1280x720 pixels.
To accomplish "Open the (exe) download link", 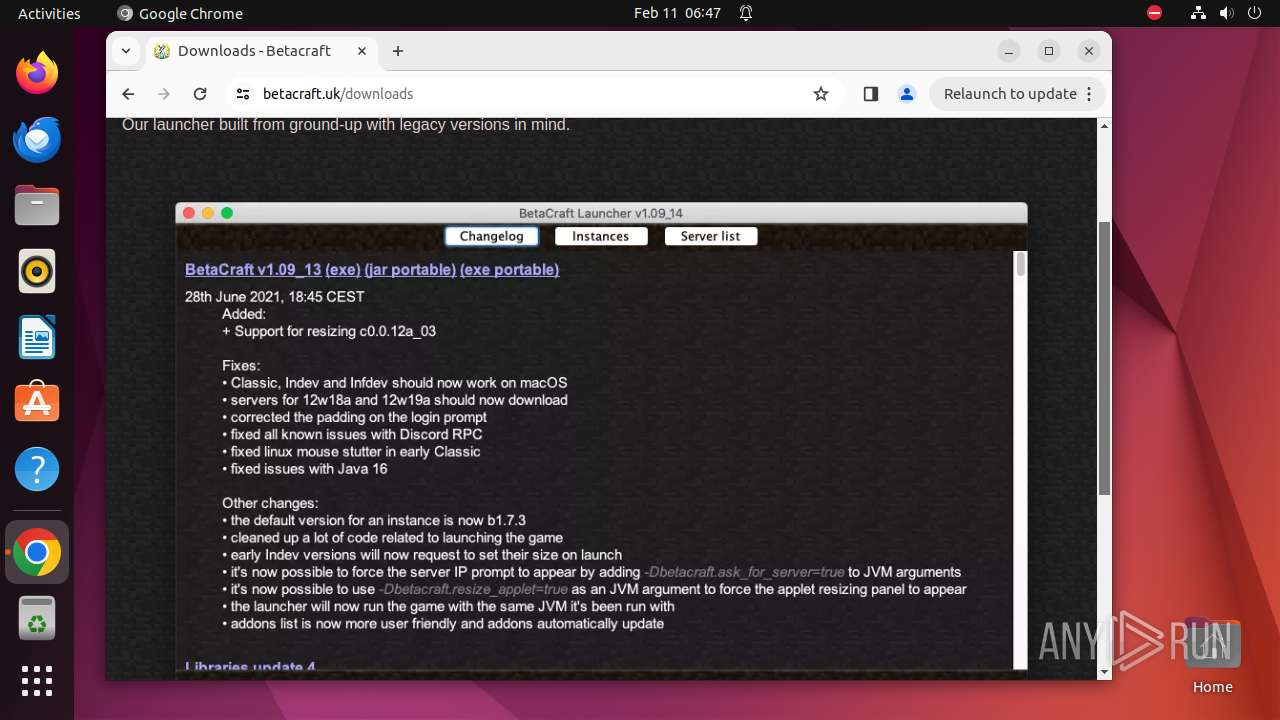I will [x=343, y=269].
